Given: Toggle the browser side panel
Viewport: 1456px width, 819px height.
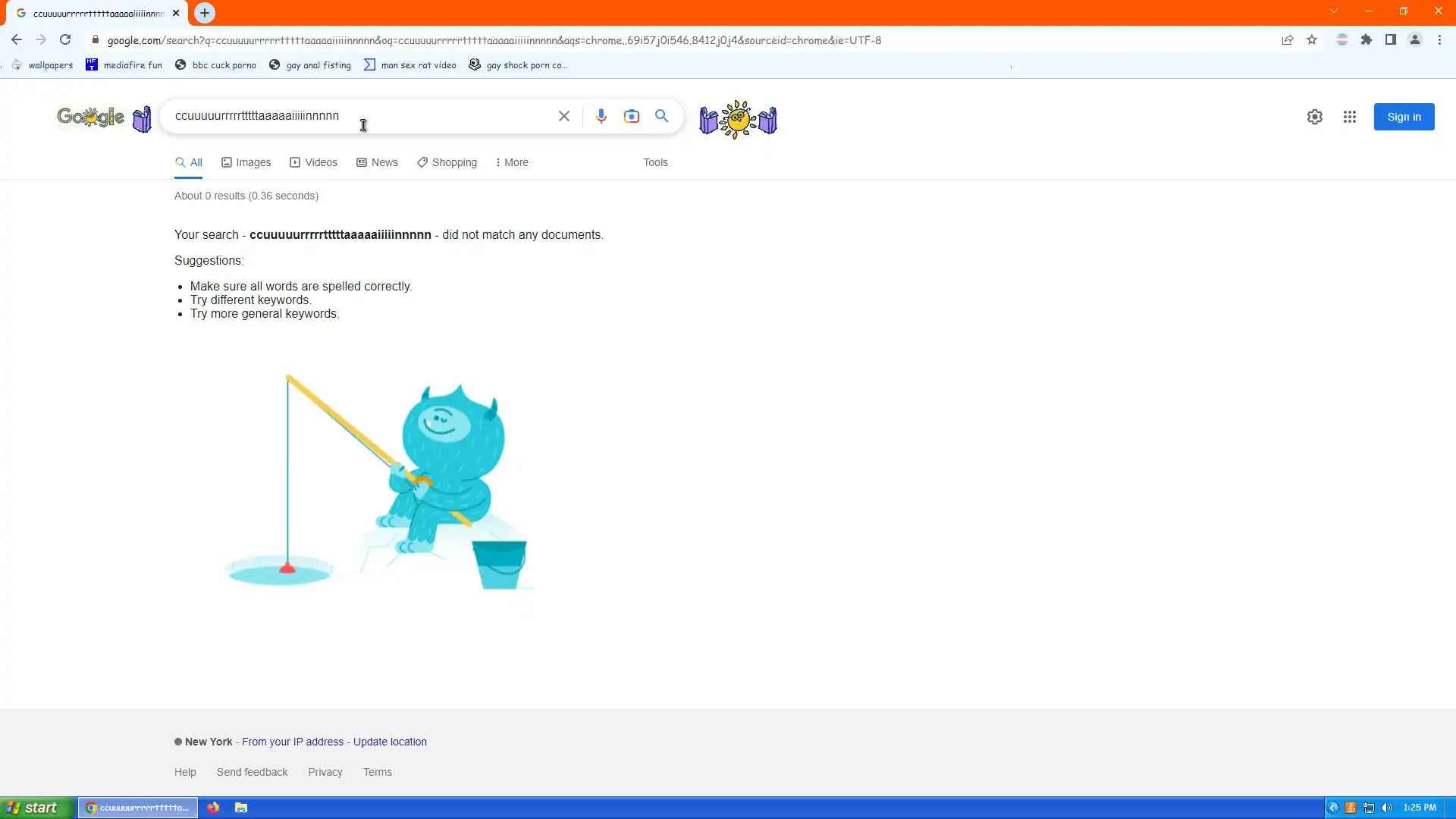Looking at the screenshot, I should click(1390, 40).
